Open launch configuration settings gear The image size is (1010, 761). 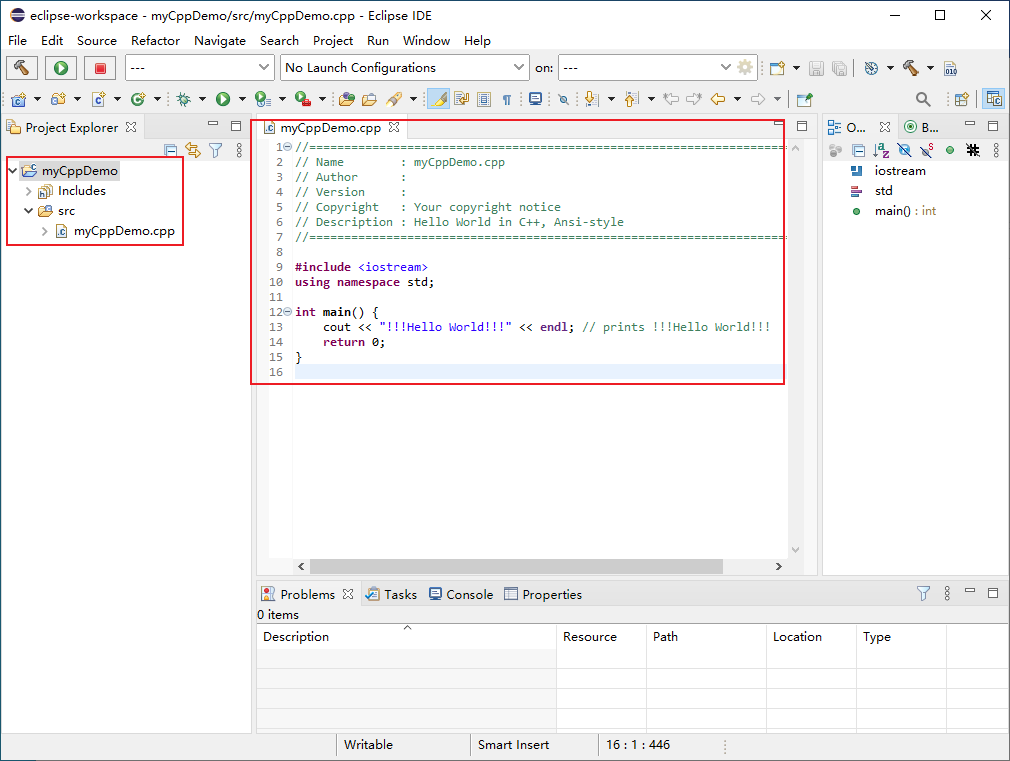pos(745,67)
